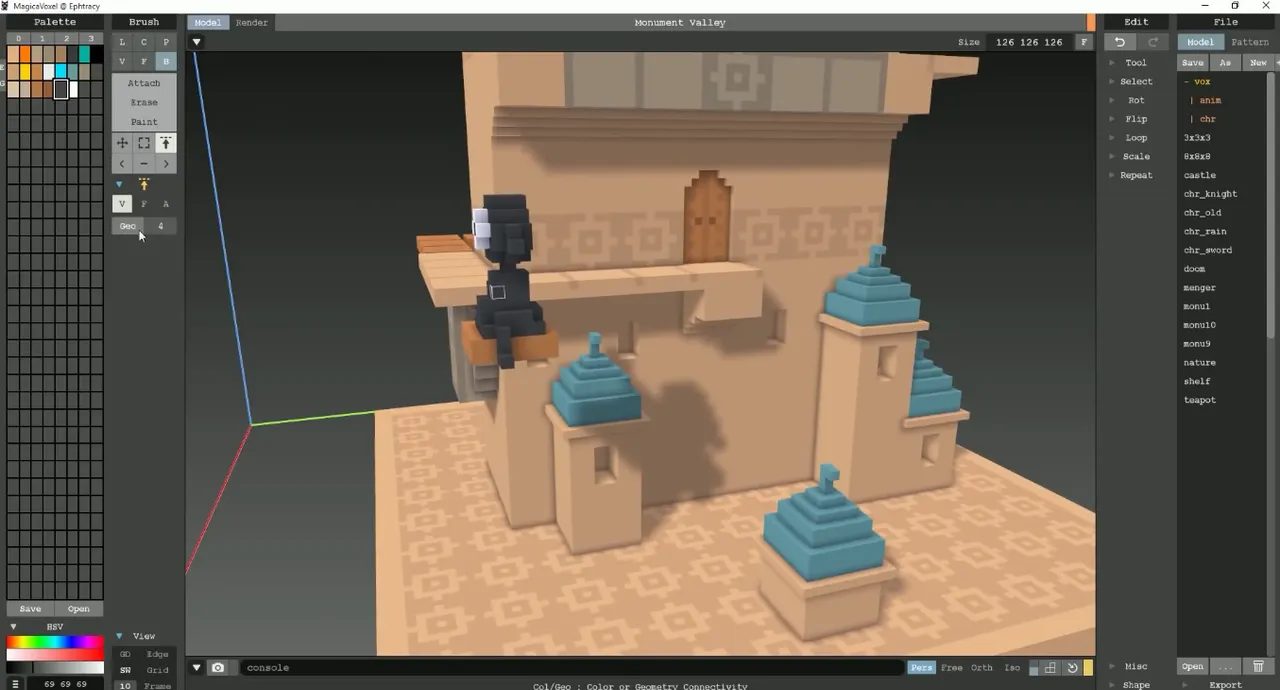
Task: Click the right chevron brush button
Action: [166, 163]
